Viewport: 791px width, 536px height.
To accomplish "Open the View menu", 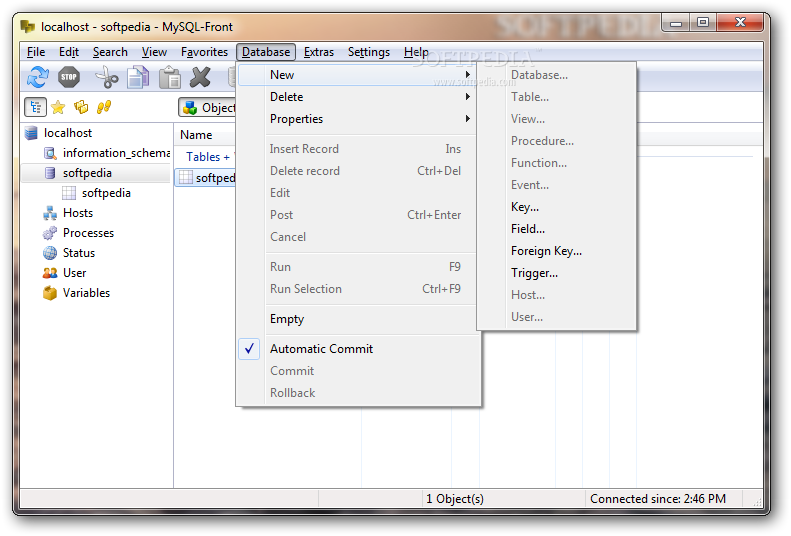I will [x=154, y=52].
